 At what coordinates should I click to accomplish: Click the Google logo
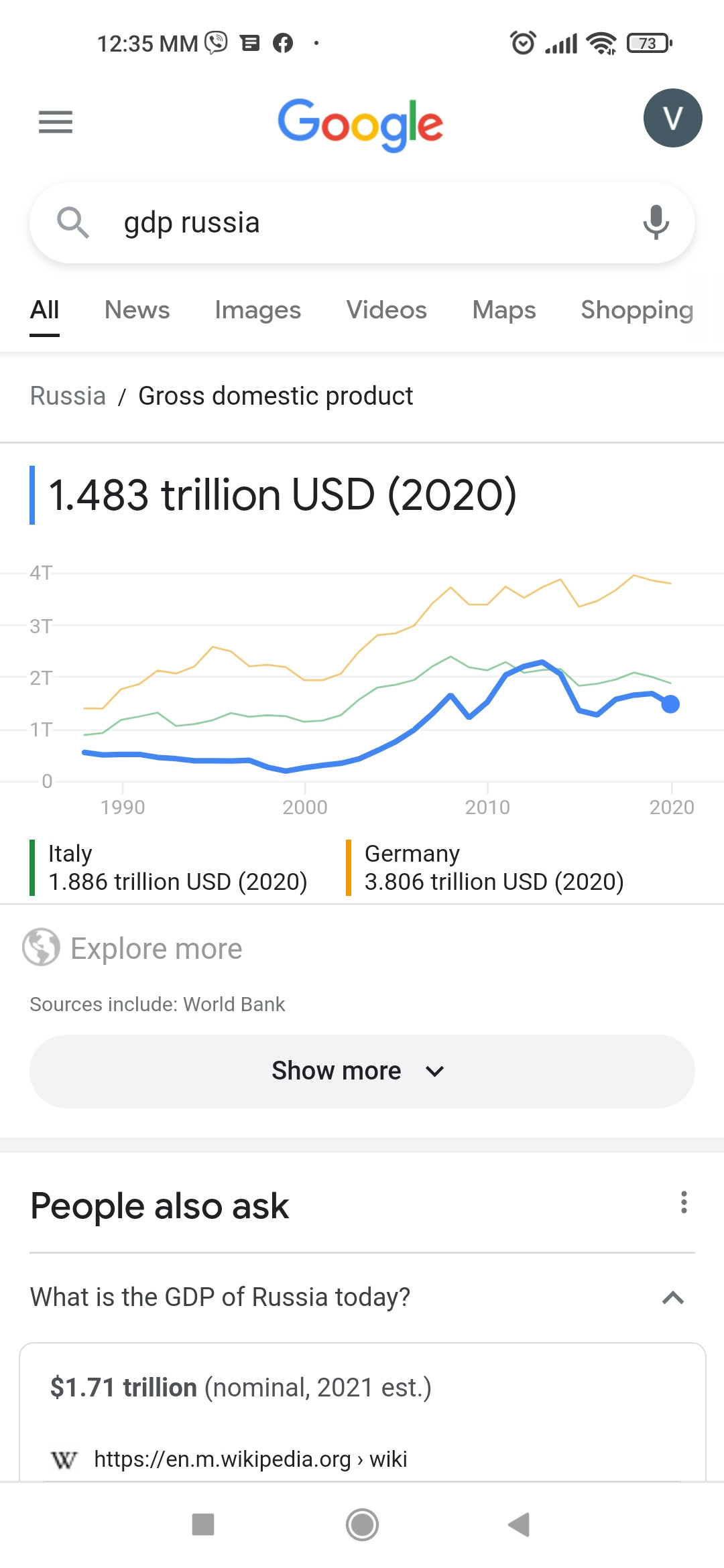361,125
